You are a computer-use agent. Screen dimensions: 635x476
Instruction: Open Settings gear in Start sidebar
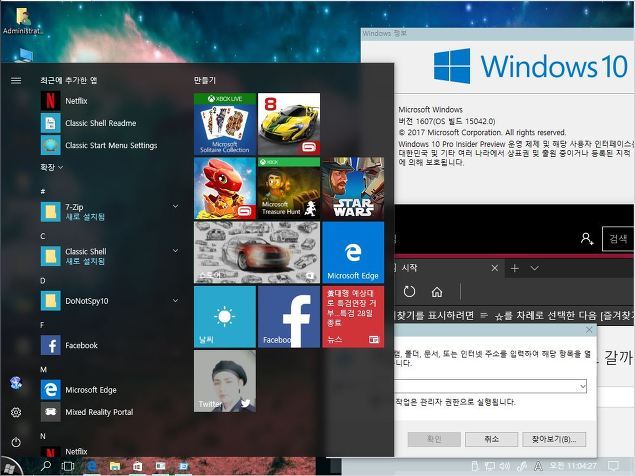(16, 412)
